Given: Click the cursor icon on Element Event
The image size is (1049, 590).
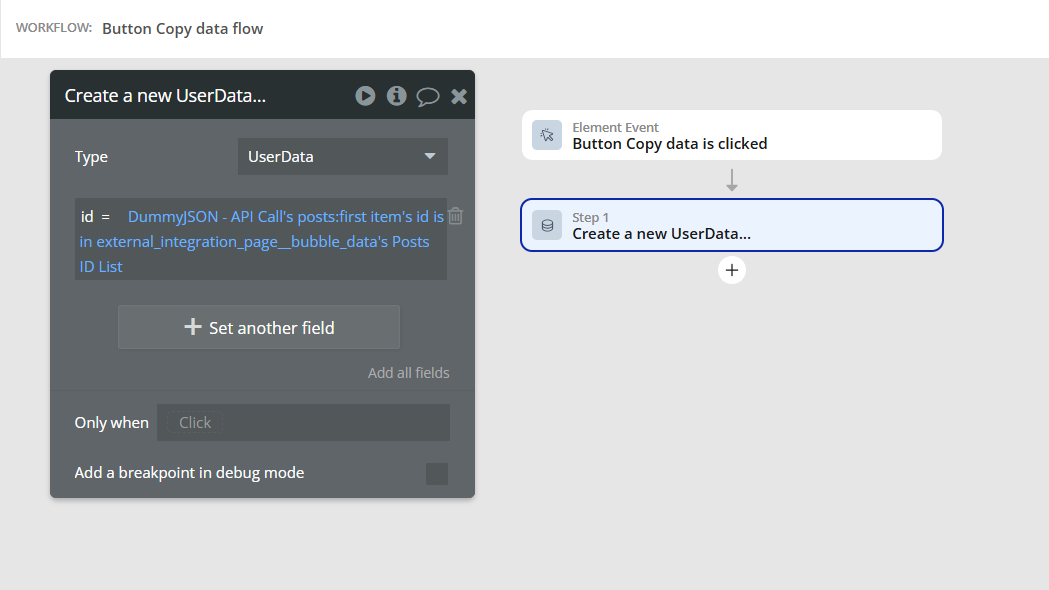Looking at the screenshot, I should pyautogui.click(x=547, y=135).
